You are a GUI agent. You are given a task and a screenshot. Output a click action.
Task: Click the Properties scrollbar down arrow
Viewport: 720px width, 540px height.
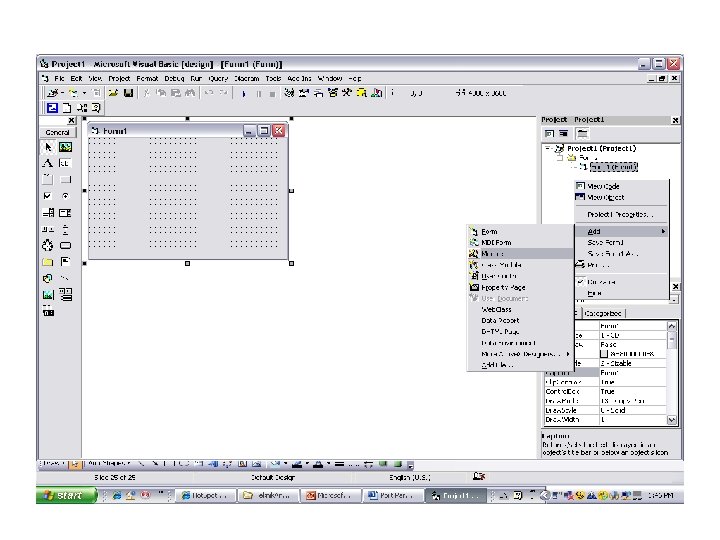coord(672,420)
